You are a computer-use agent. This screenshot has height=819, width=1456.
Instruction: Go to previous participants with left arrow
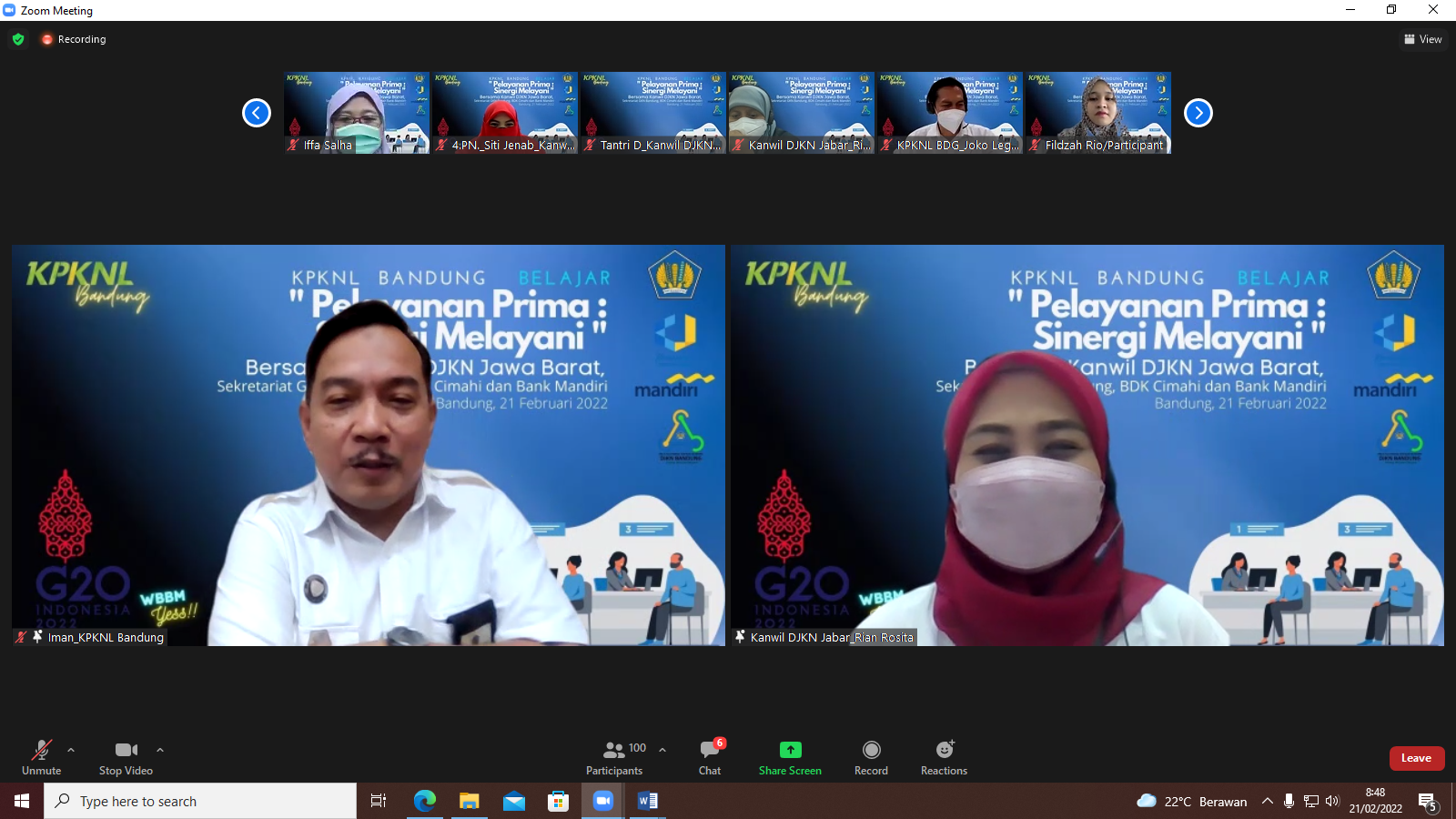click(257, 113)
